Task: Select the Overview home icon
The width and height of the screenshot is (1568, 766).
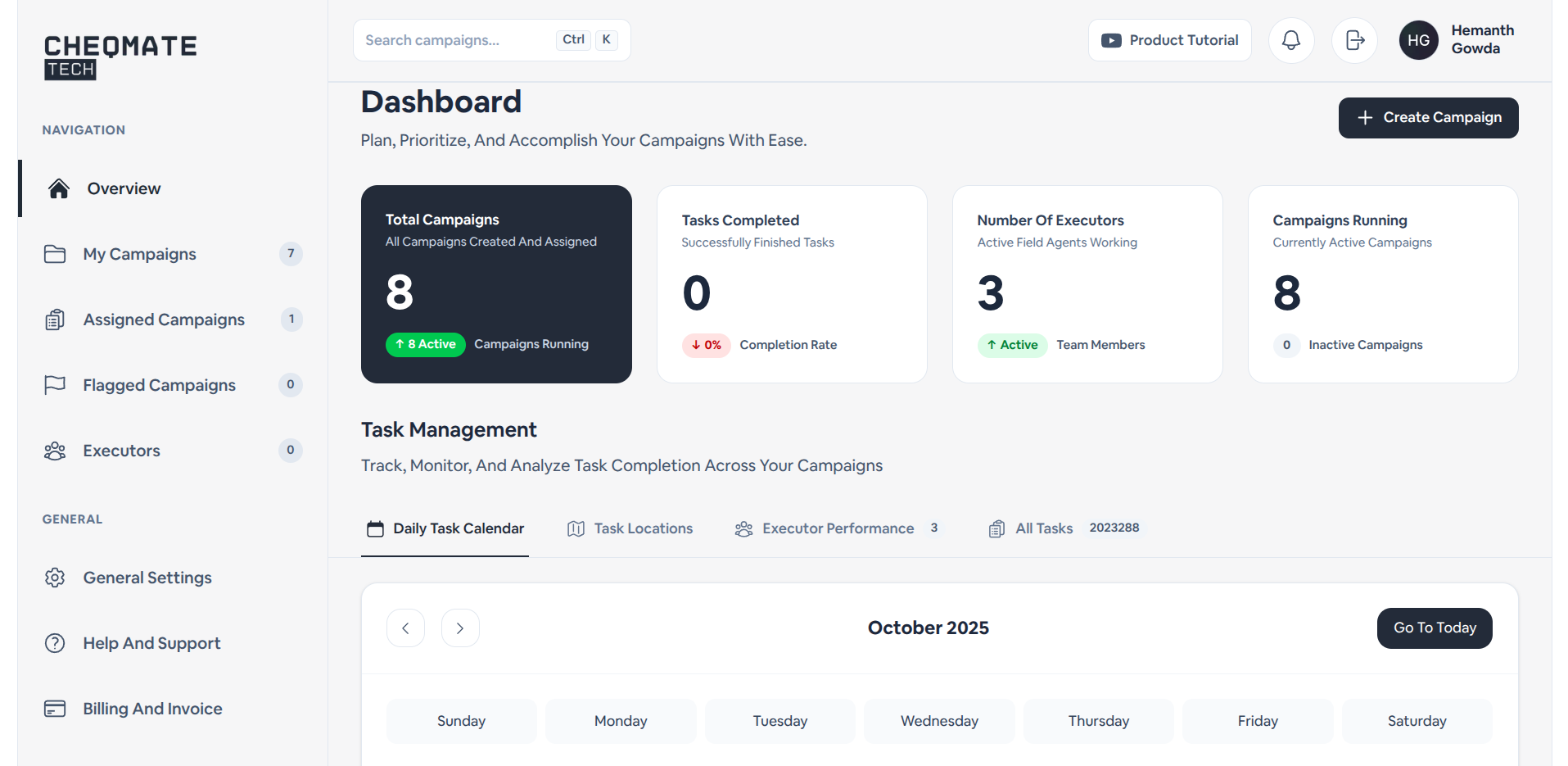Action: pos(58,188)
